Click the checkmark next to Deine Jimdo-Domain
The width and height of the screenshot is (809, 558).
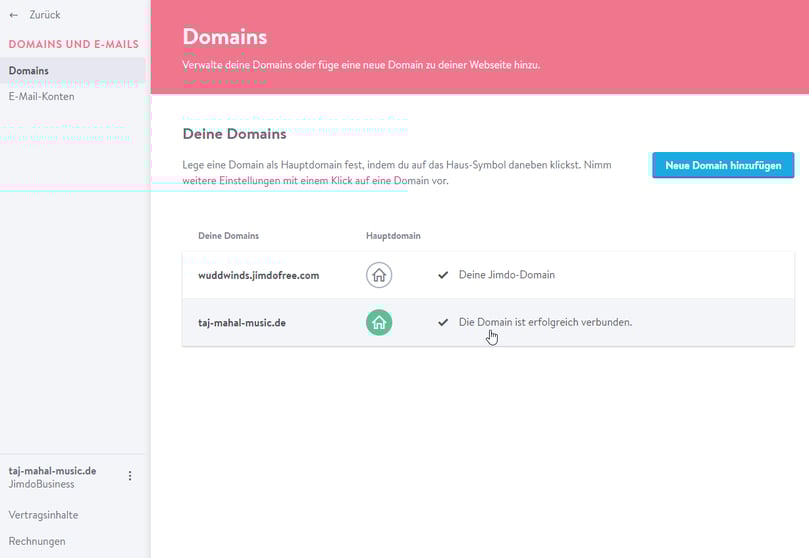(443, 275)
